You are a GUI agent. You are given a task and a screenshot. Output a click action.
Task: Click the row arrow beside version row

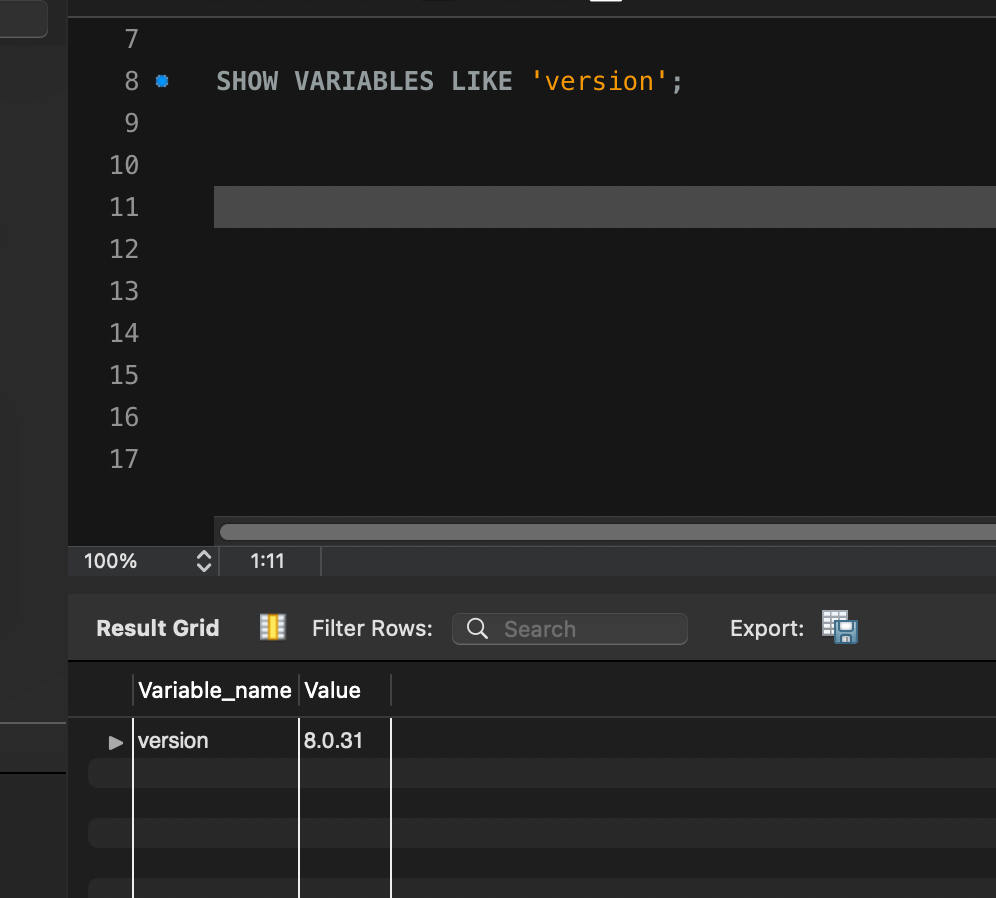pyautogui.click(x=116, y=742)
